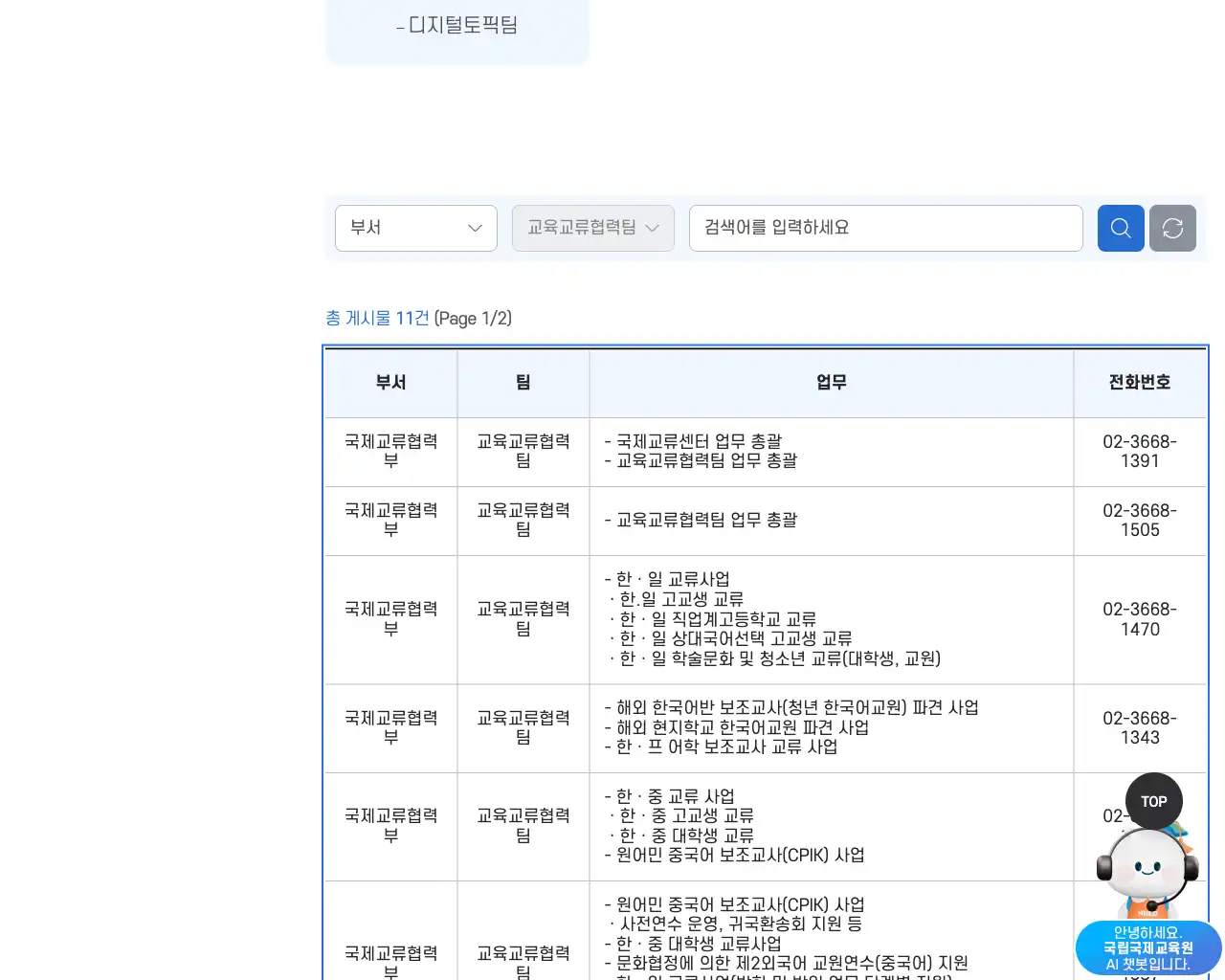Click the TOP scroll-to-top button
Image resolution: width=1225 pixels, height=980 pixels.
1154,801
